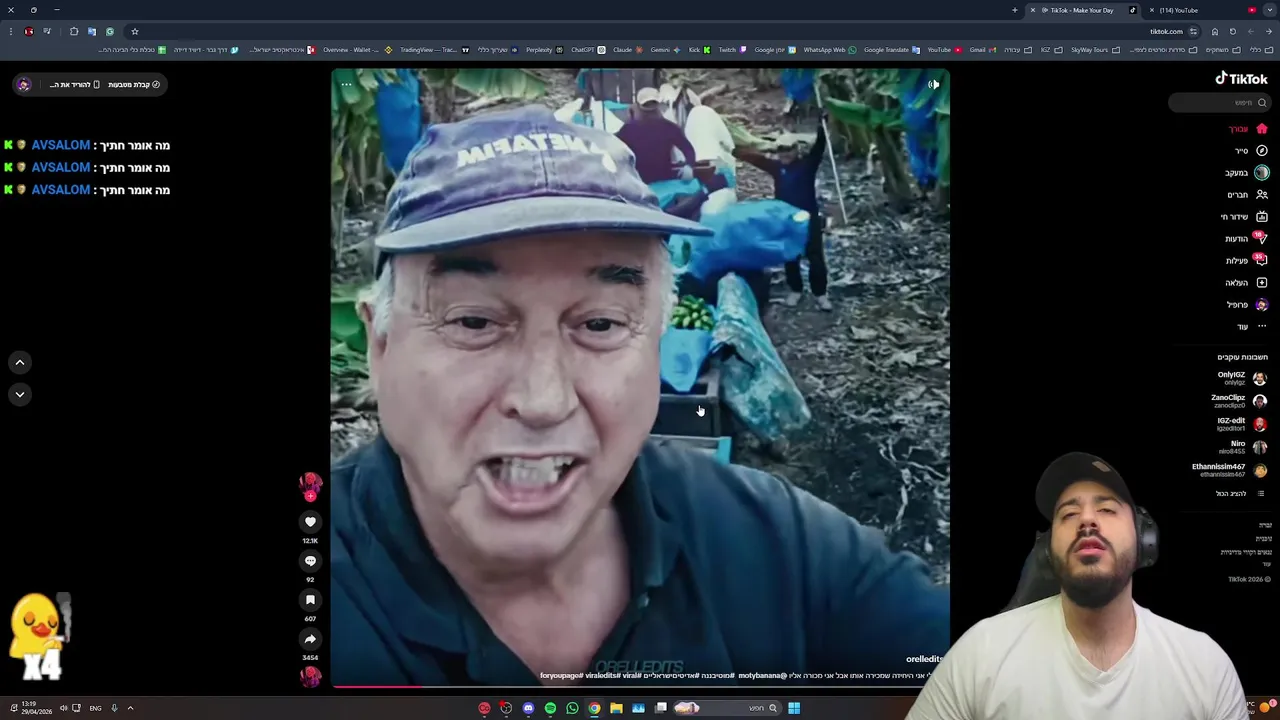Open the comments bubble showing 92
Viewport: 1280px width, 720px height.
pos(310,561)
